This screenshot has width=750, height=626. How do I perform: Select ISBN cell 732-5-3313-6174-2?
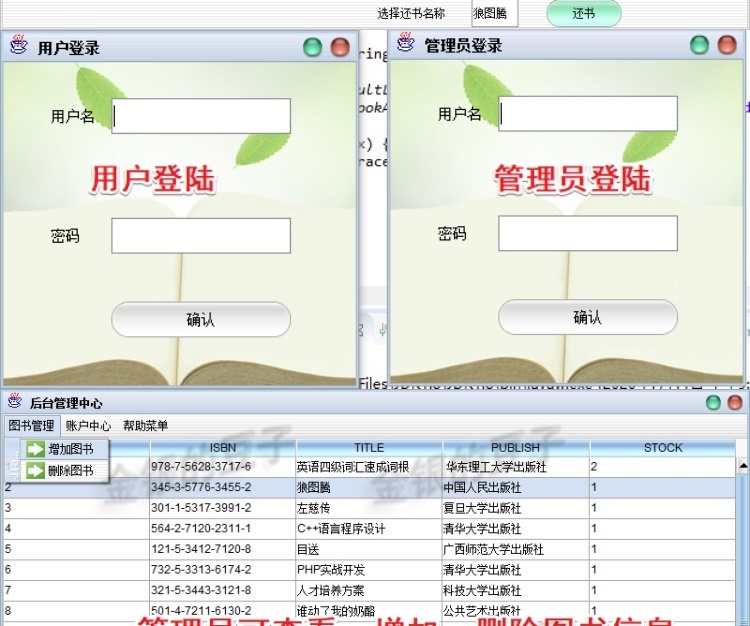click(x=223, y=570)
